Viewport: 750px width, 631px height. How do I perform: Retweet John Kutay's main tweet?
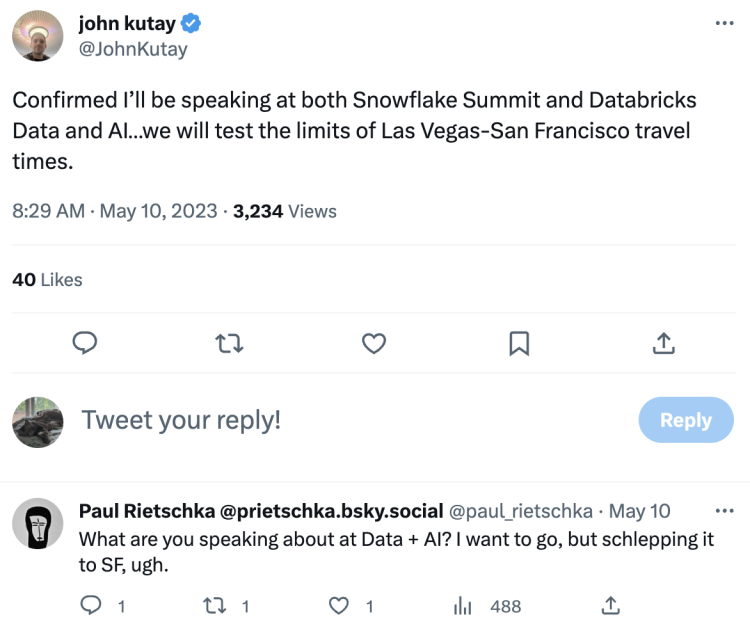[x=230, y=344]
